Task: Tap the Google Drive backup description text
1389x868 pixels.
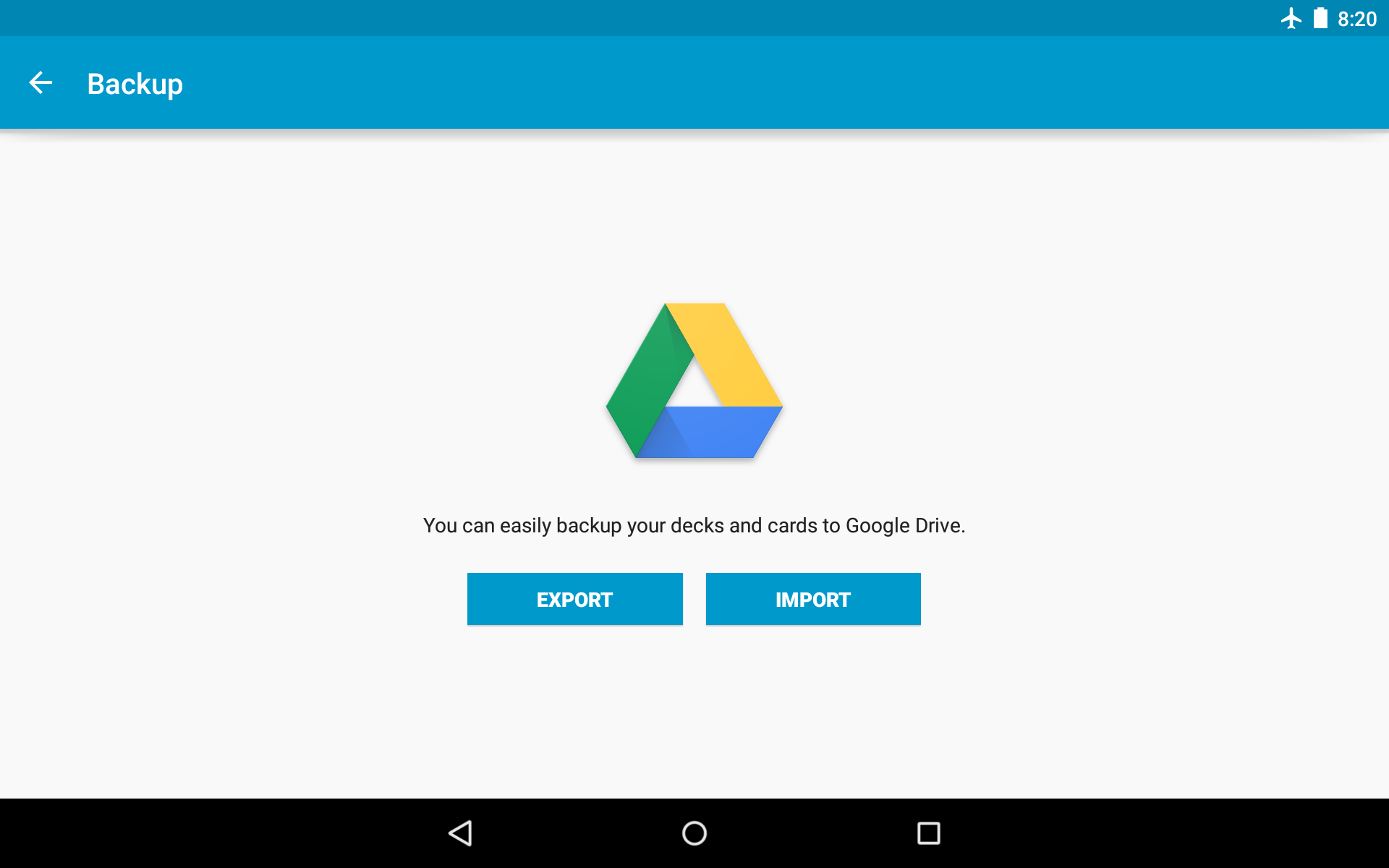Action: coord(694,526)
